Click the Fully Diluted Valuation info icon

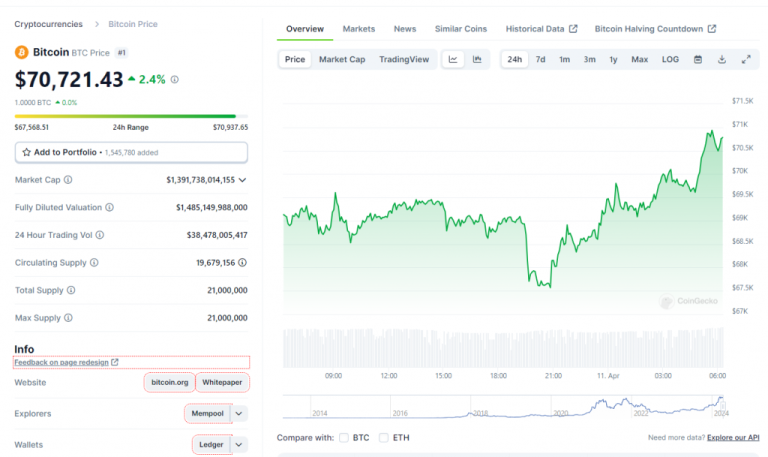pyautogui.click(x=110, y=207)
